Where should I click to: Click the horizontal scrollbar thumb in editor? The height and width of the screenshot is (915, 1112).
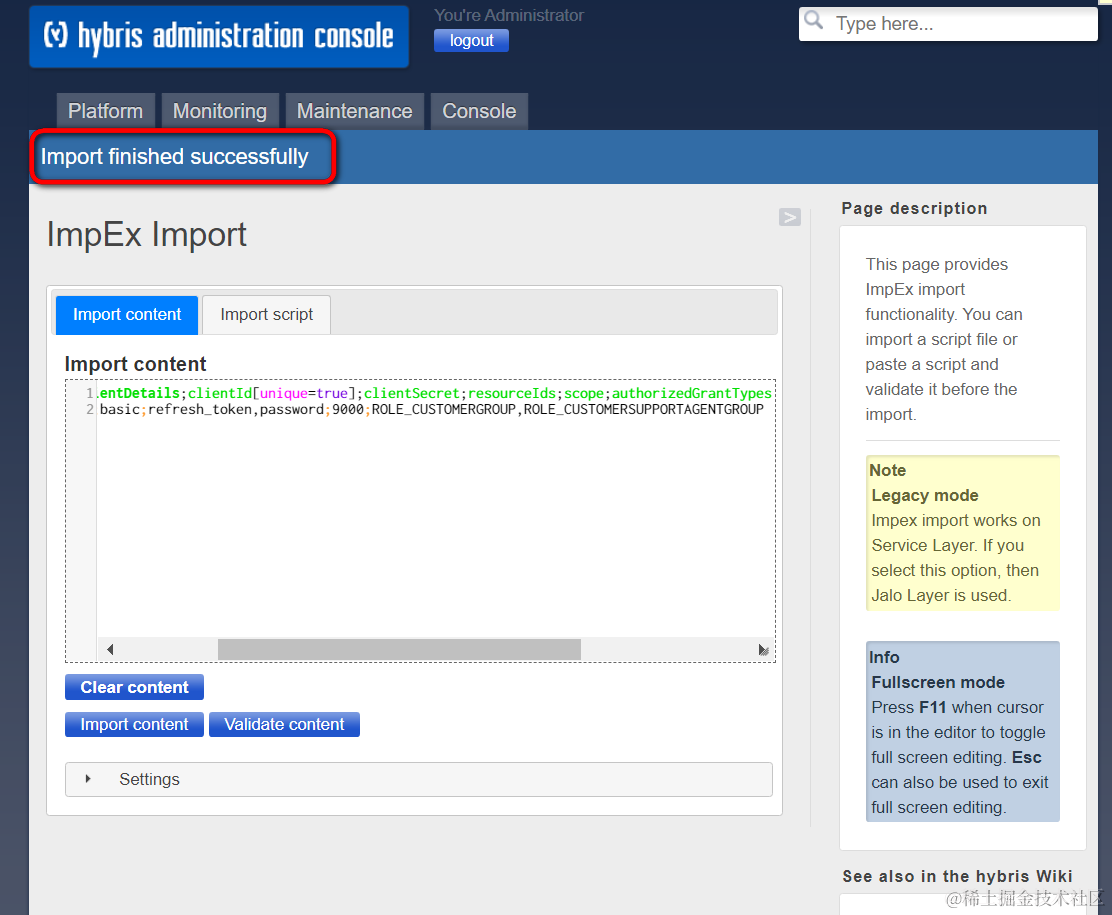tap(399, 649)
